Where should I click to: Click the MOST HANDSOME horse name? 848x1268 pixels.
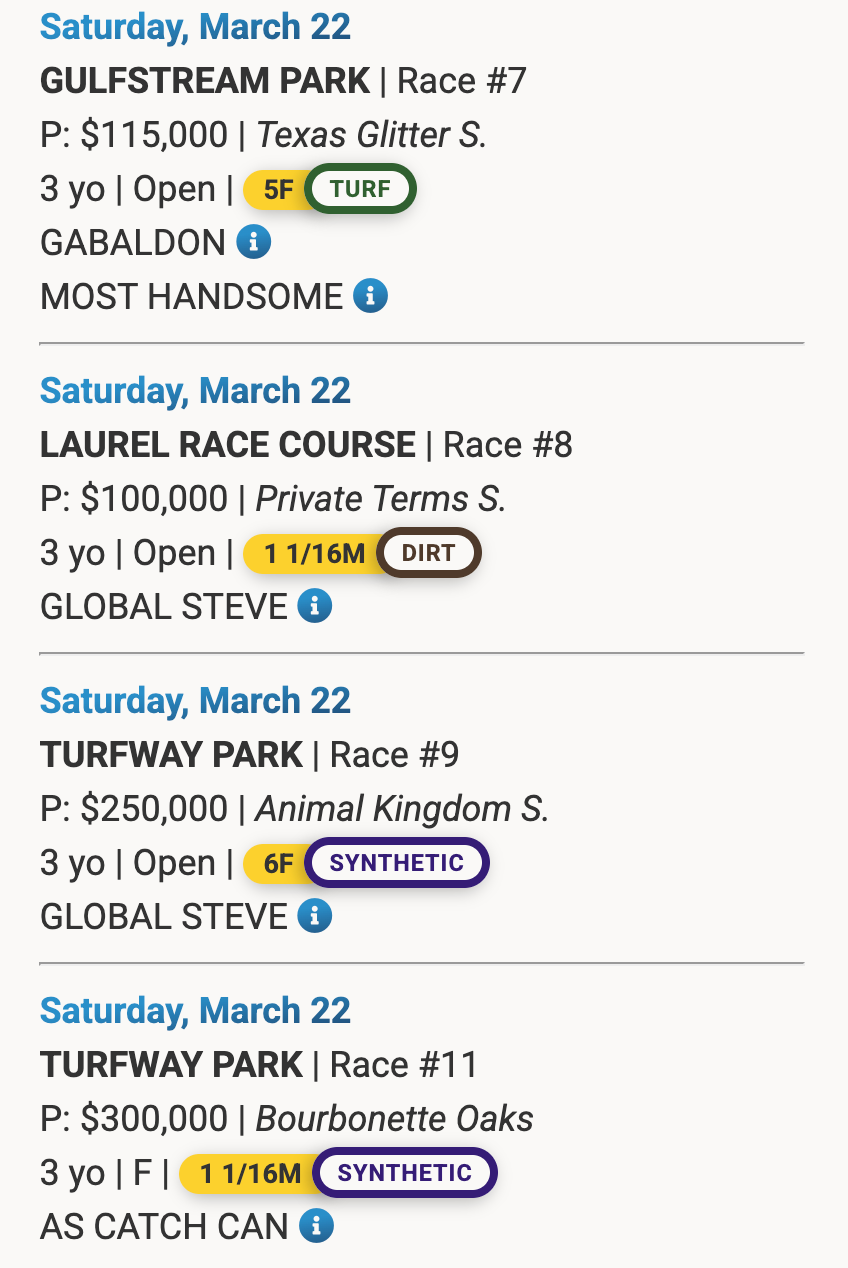pos(191,297)
